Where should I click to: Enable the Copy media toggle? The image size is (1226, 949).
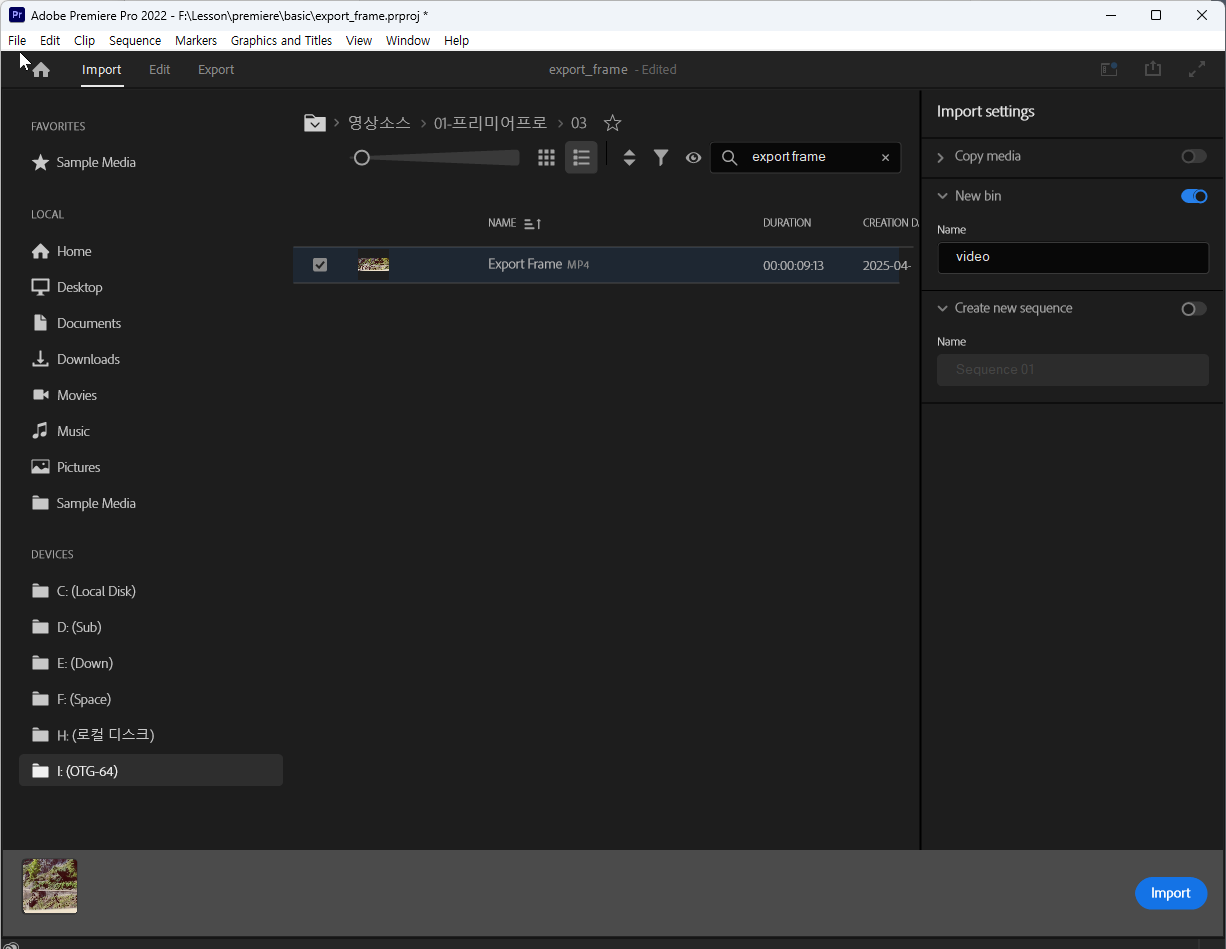coord(1193,156)
